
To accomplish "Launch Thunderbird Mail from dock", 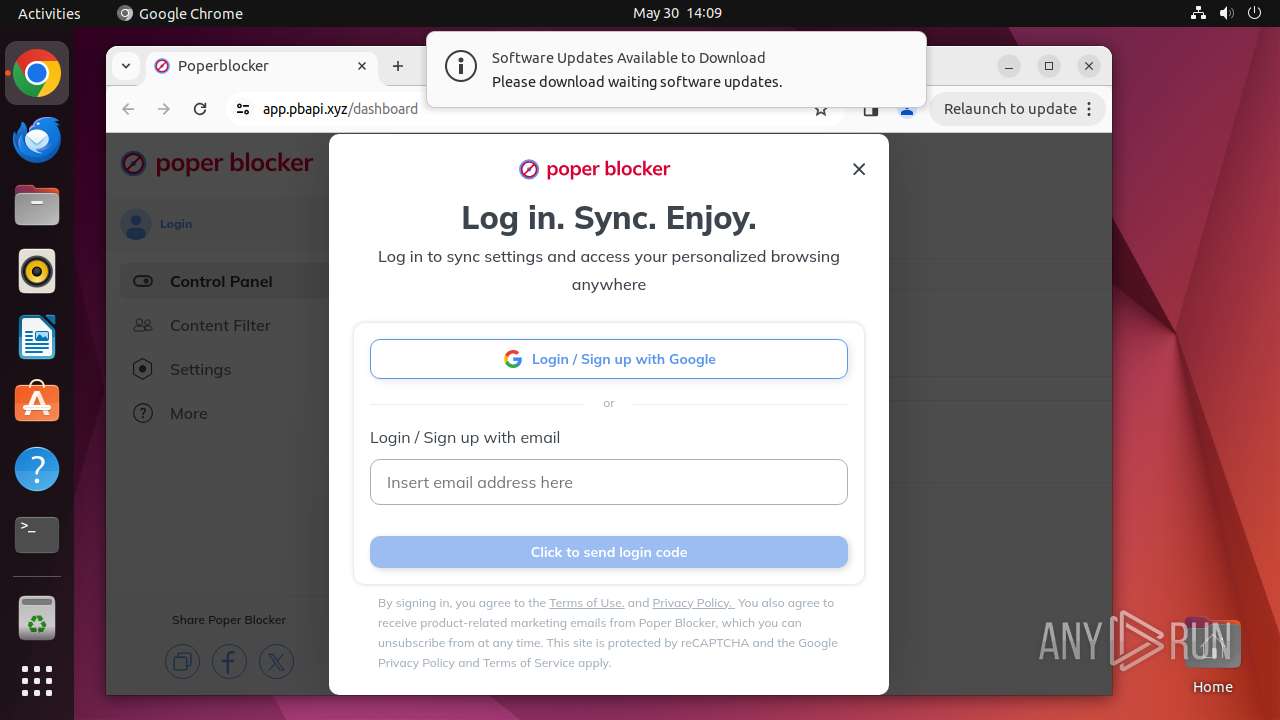I will pos(37,139).
